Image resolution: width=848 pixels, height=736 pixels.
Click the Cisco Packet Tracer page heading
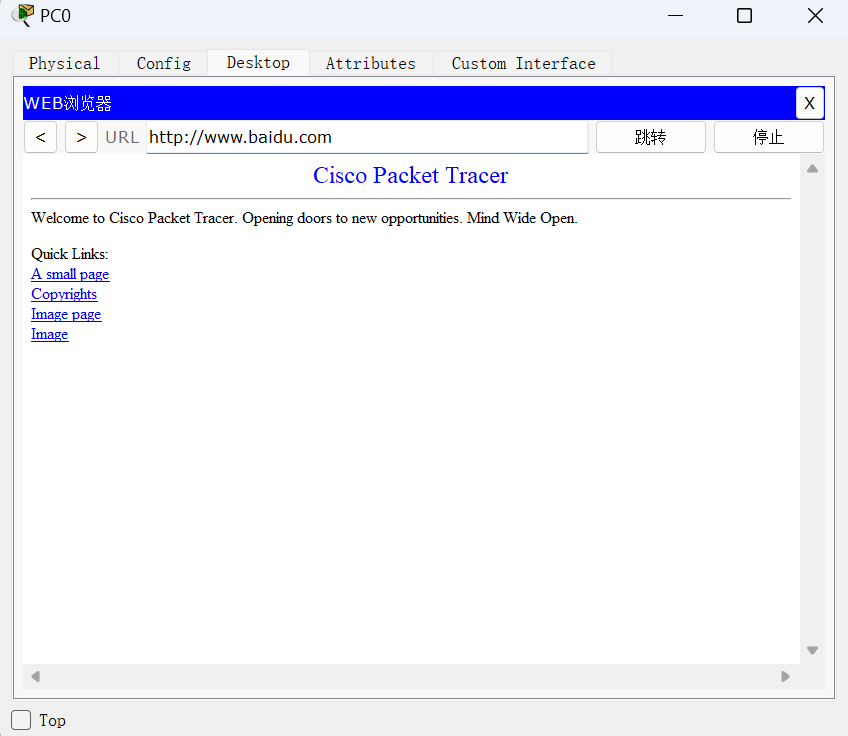point(410,175)
